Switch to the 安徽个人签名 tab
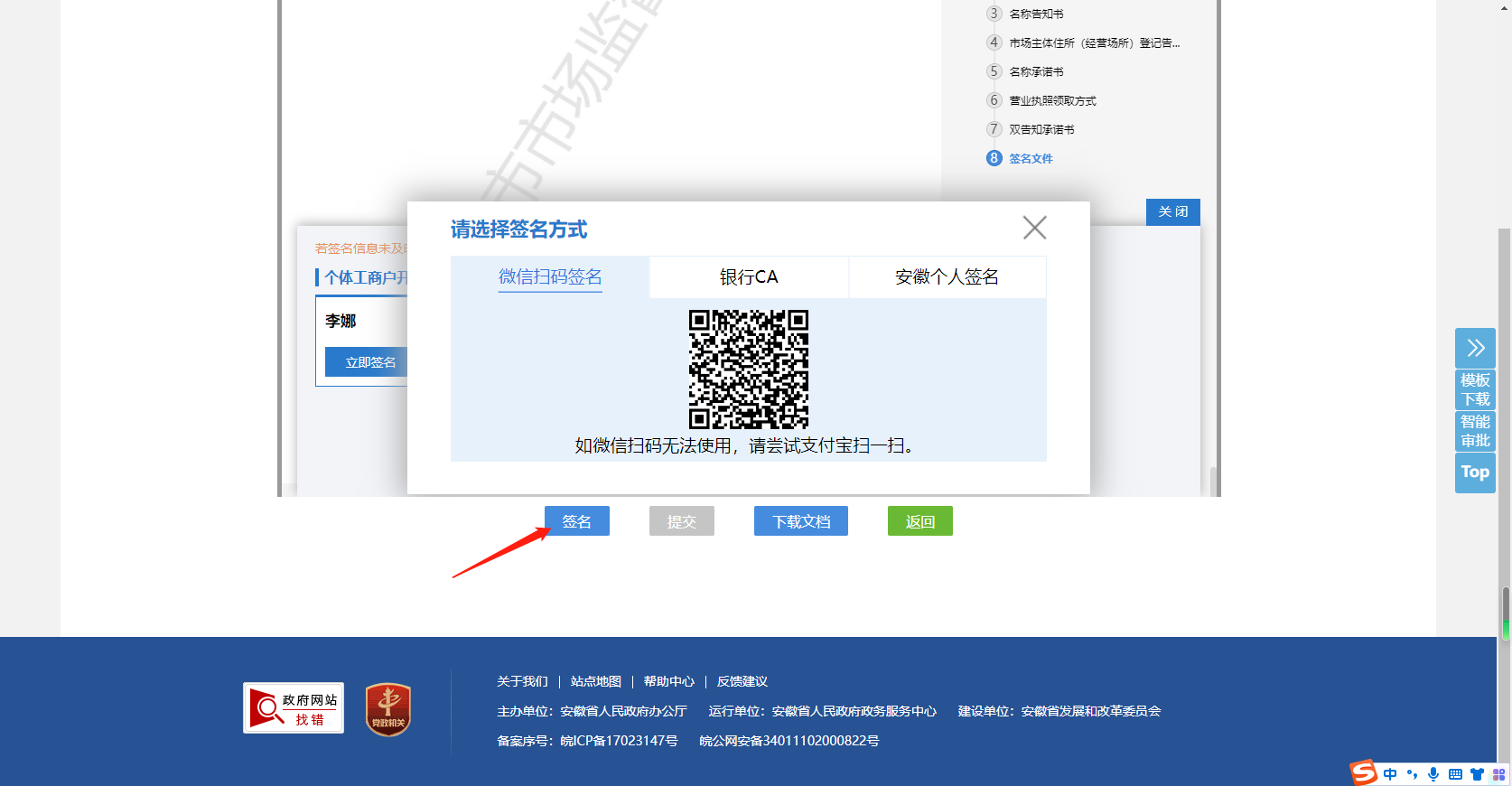 947,276
